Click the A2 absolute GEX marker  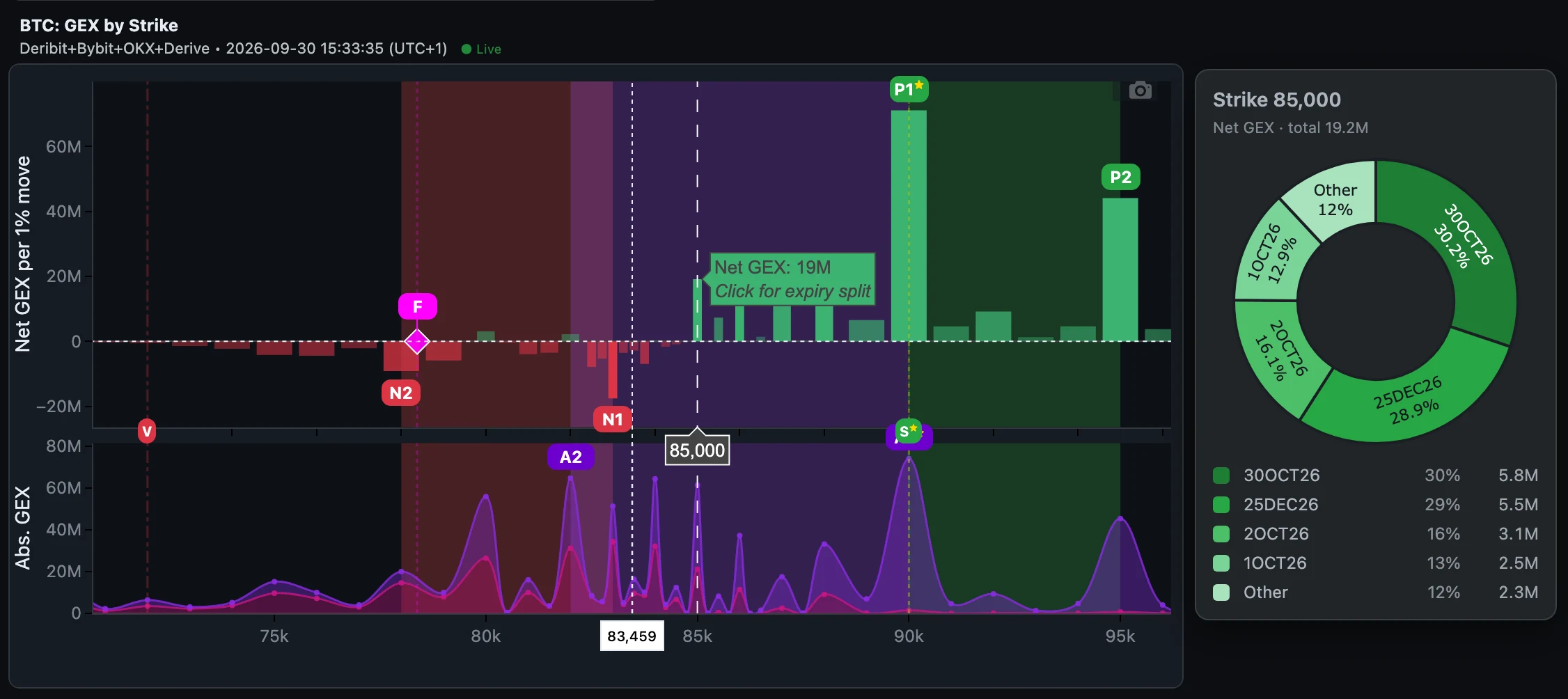coord(570,457)
